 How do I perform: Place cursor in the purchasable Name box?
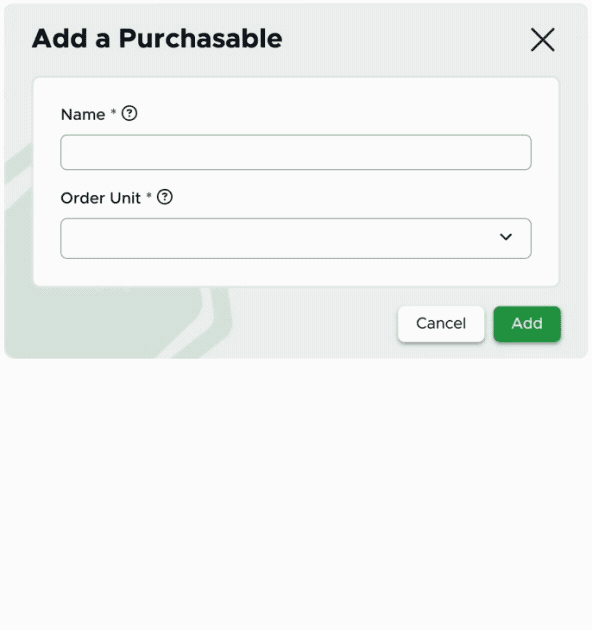tap(296, 152)
